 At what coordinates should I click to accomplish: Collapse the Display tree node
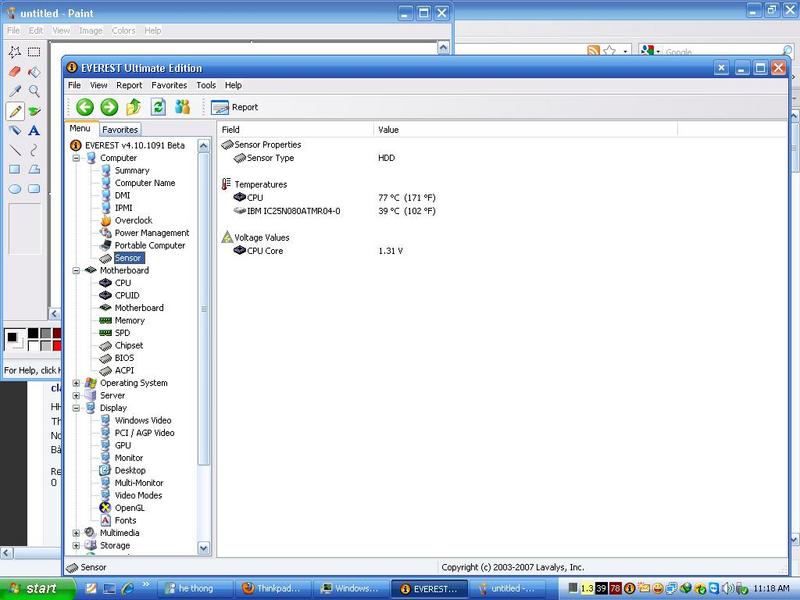click(x=76, y=408)
